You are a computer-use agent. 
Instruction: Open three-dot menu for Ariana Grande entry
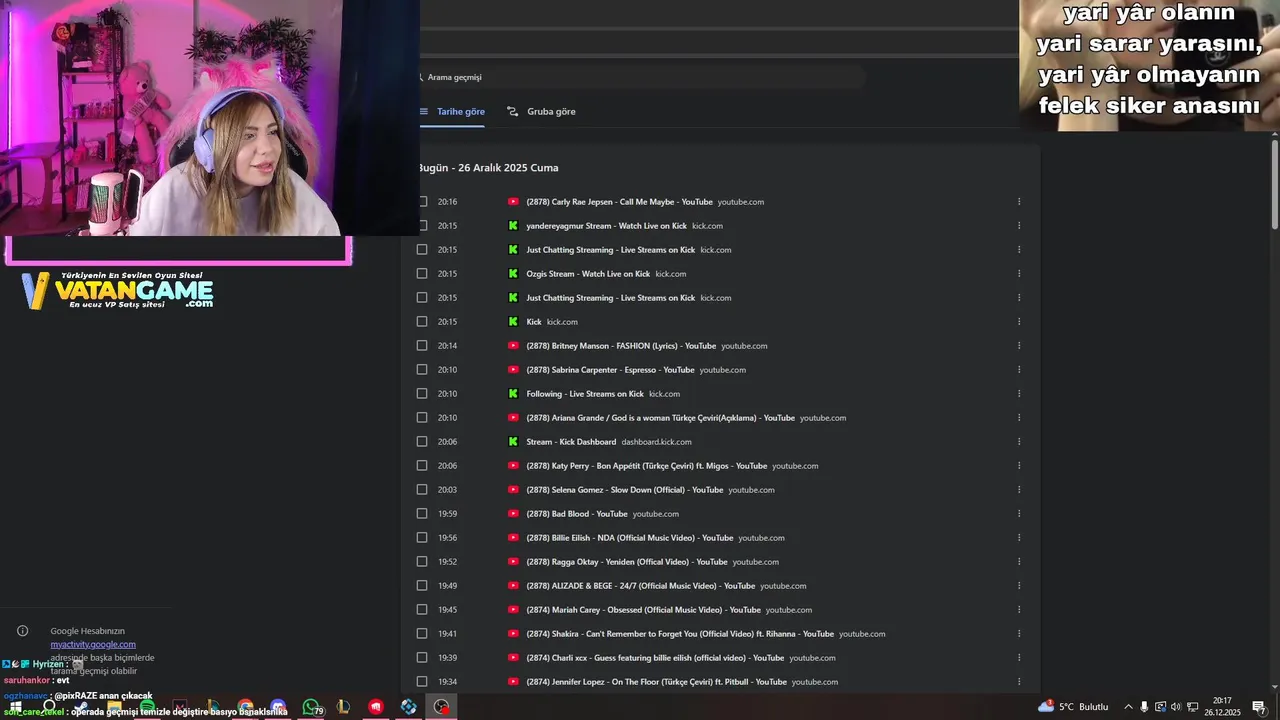1019,418
